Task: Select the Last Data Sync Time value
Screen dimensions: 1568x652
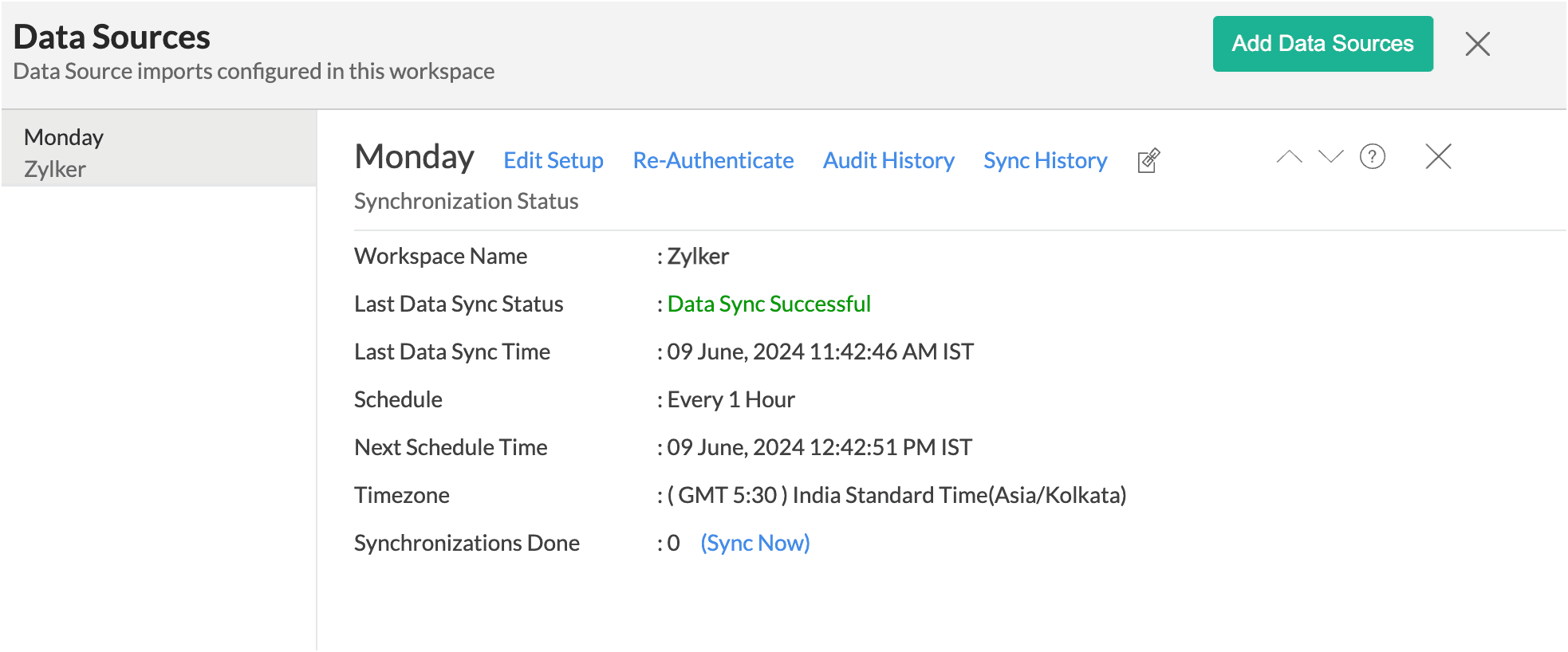Action: [x=821, y=352]
